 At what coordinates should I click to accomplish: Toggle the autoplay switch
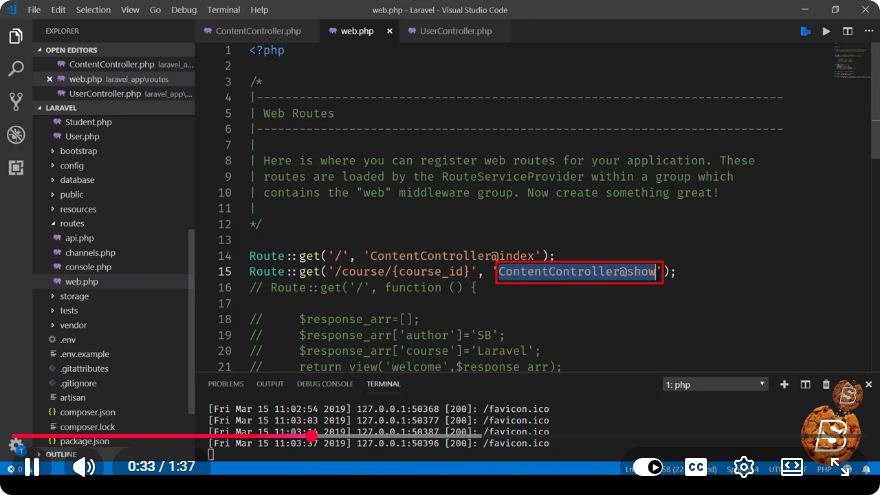[647, 467]
